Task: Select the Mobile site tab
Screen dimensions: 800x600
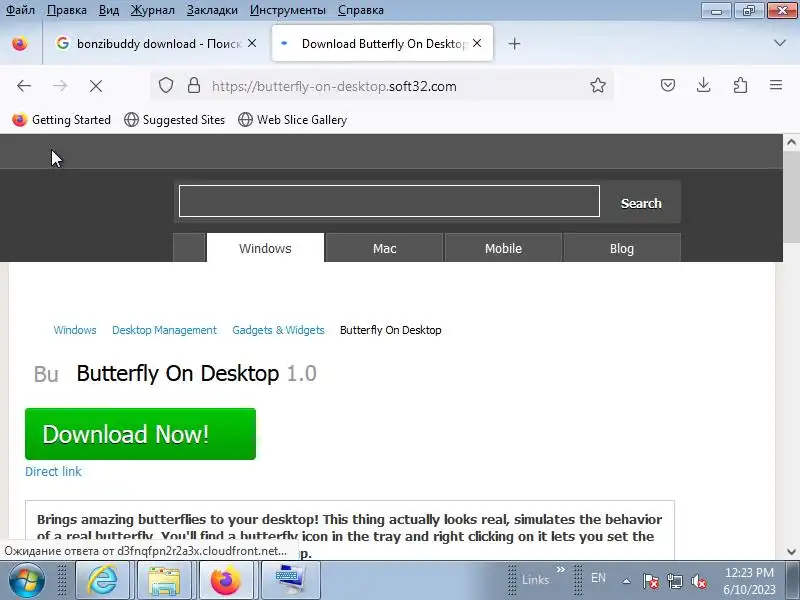Action: 503,248
